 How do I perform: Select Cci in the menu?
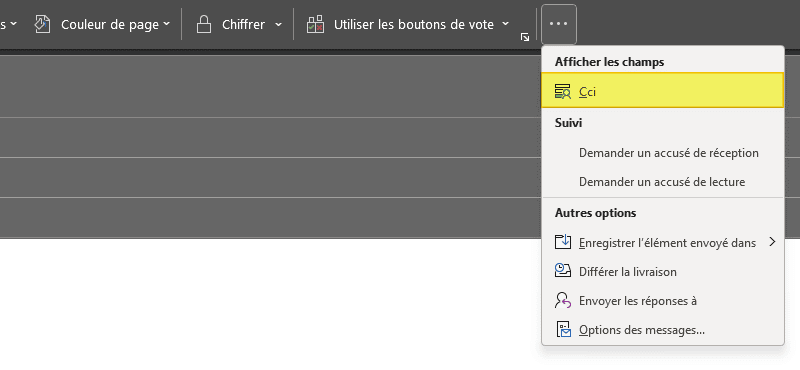[x=662, y=90]
